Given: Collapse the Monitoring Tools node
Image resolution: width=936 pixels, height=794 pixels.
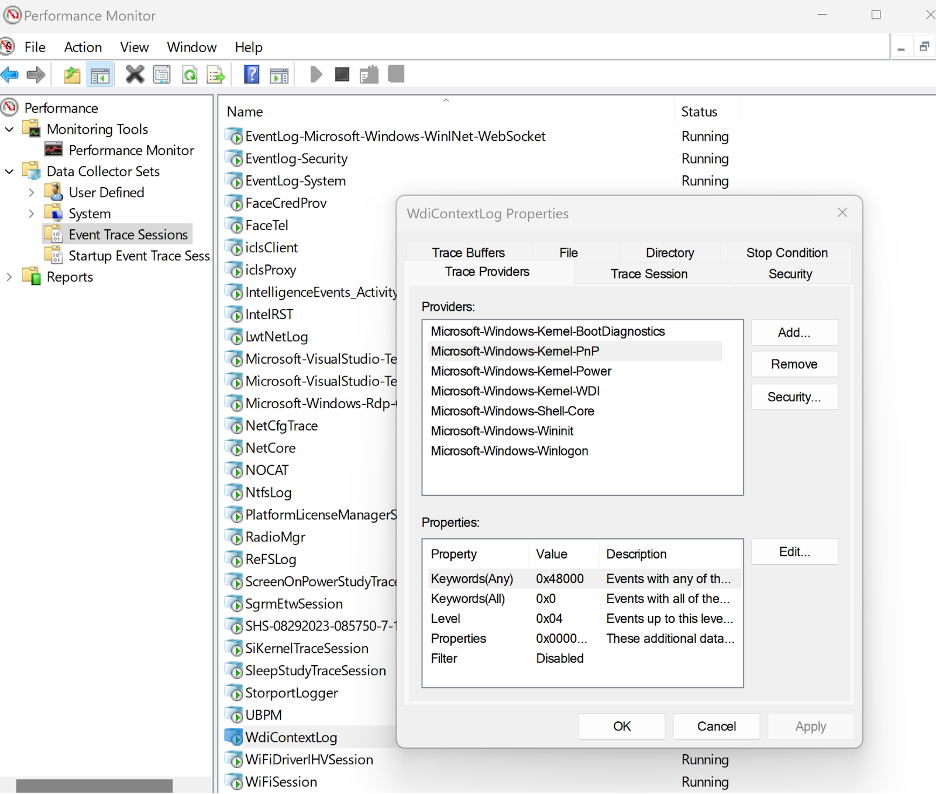Looking at the screenshot, I should pyautogui.click(x=10, y=129).
